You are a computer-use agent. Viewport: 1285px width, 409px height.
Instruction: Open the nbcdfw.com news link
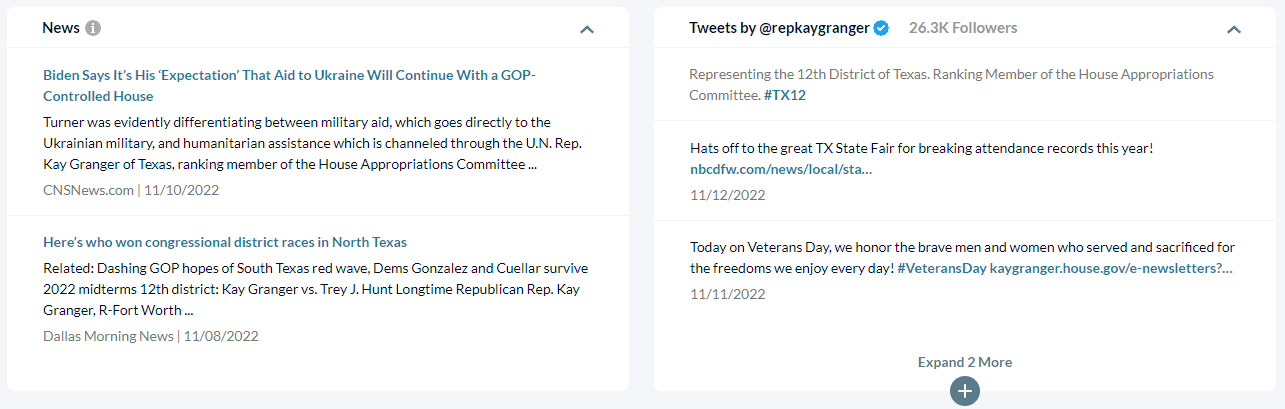click(x=781, y=169)
